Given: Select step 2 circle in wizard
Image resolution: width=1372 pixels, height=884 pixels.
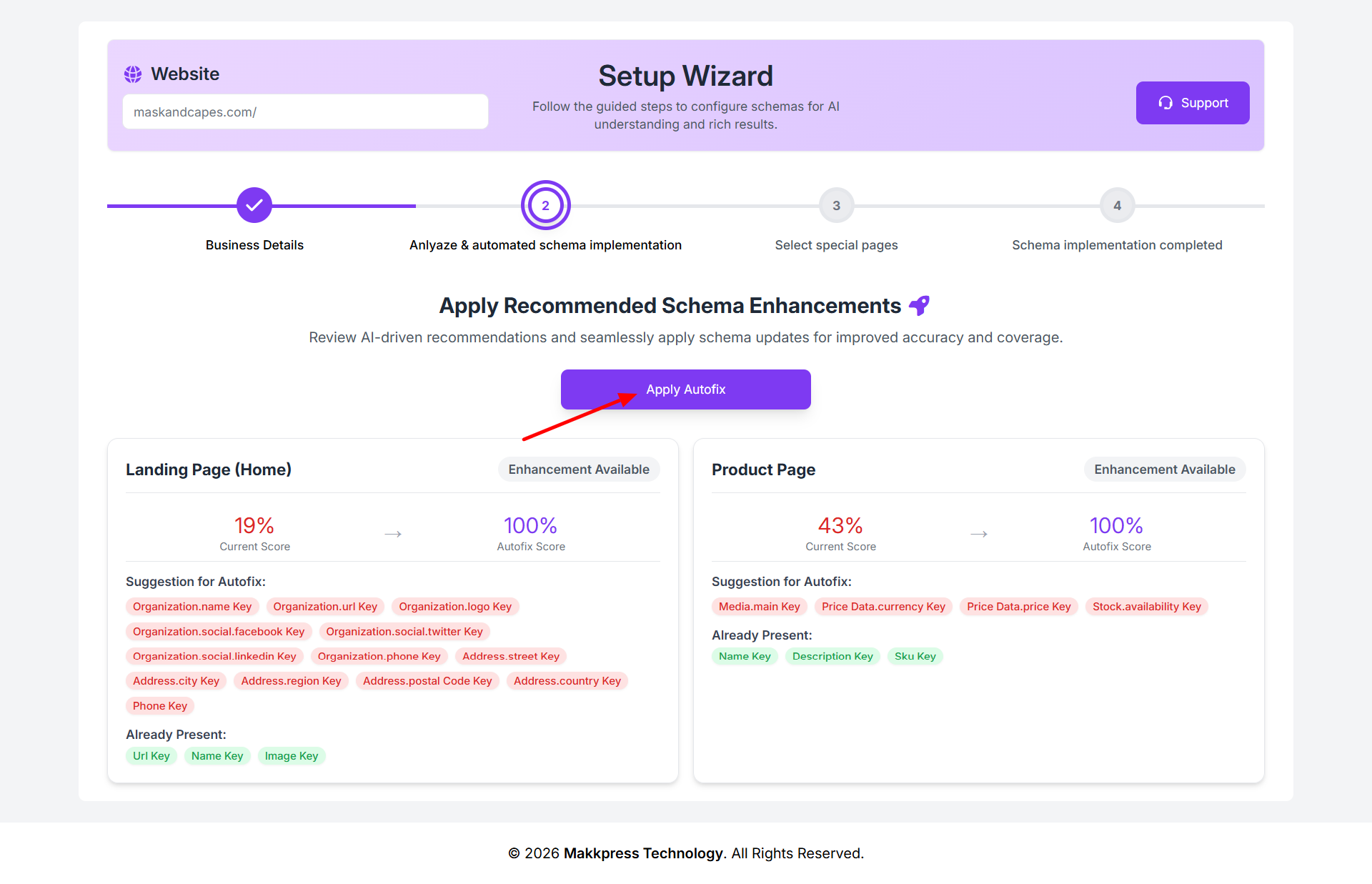Looking at the screenshot, I should coord(545,206).
